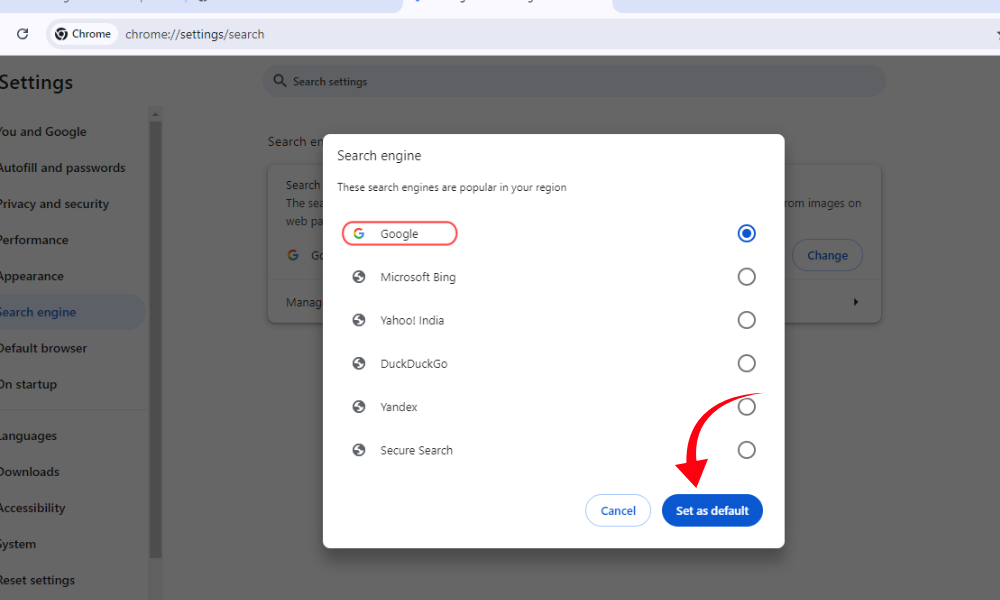Open You and Google settings section
Screen dimensions: 1000x600
coord(43,131)
